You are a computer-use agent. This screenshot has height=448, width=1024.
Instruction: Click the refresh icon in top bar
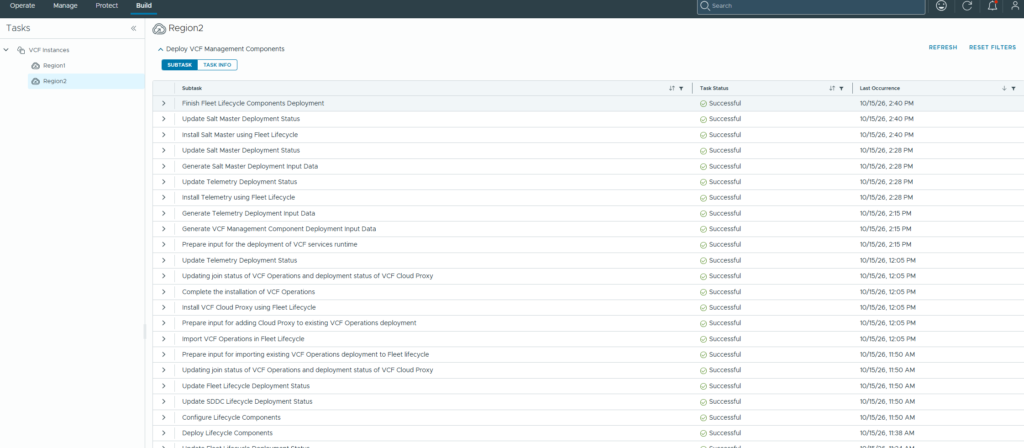click(967, 6)
